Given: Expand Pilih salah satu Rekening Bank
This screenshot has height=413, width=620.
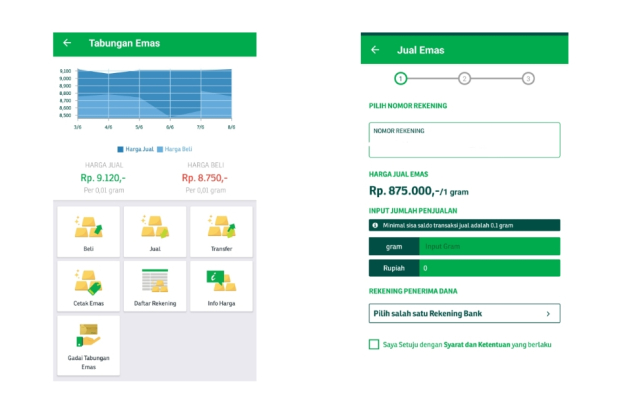Looking at the screenshot, I should (x=464, y=313).
